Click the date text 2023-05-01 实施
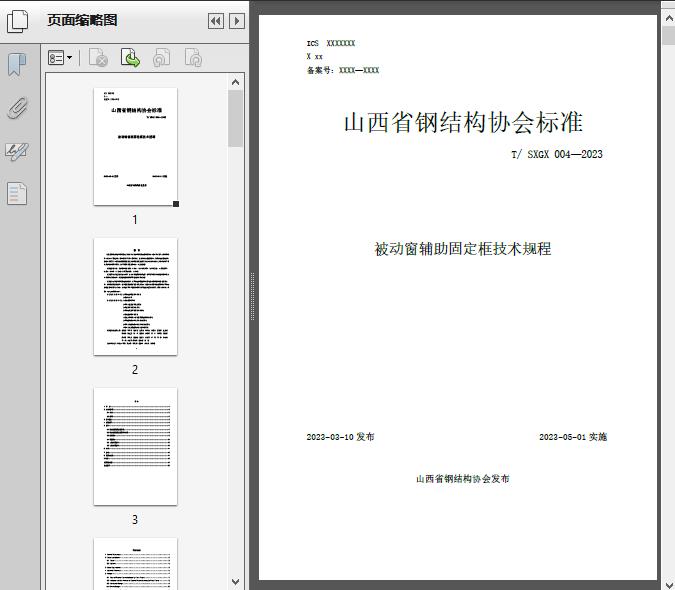Screen dimensions: 675x590 point(573,437)
